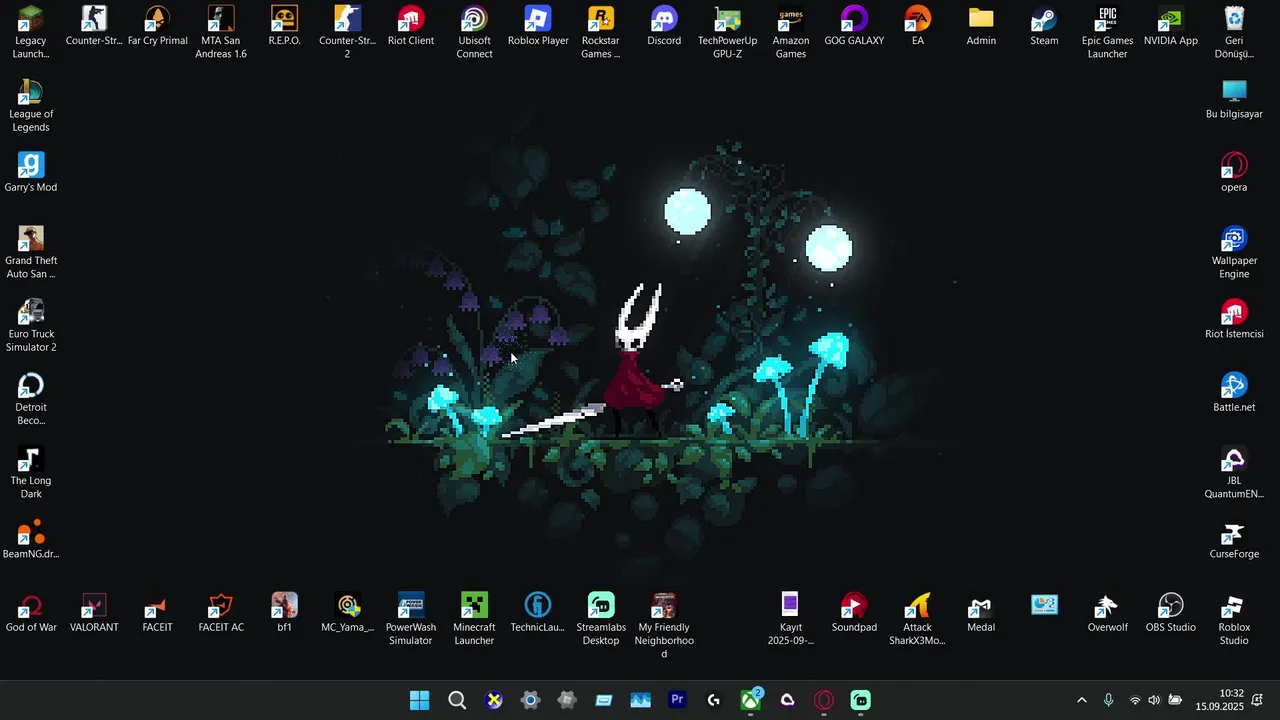
Task: Select the Bu bilgisayar icon
Action: click(x=1234, y=99)
